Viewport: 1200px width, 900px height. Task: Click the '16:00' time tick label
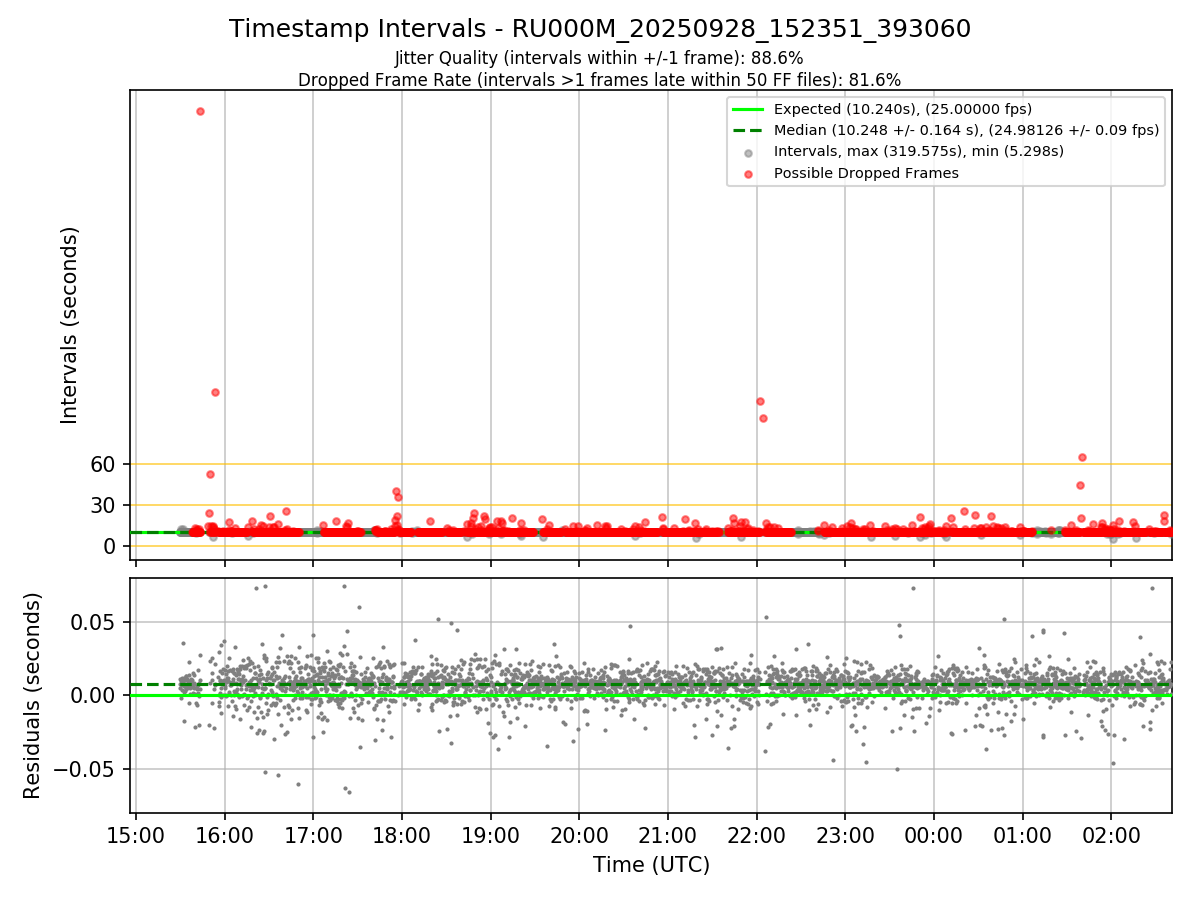pos(224,834)
